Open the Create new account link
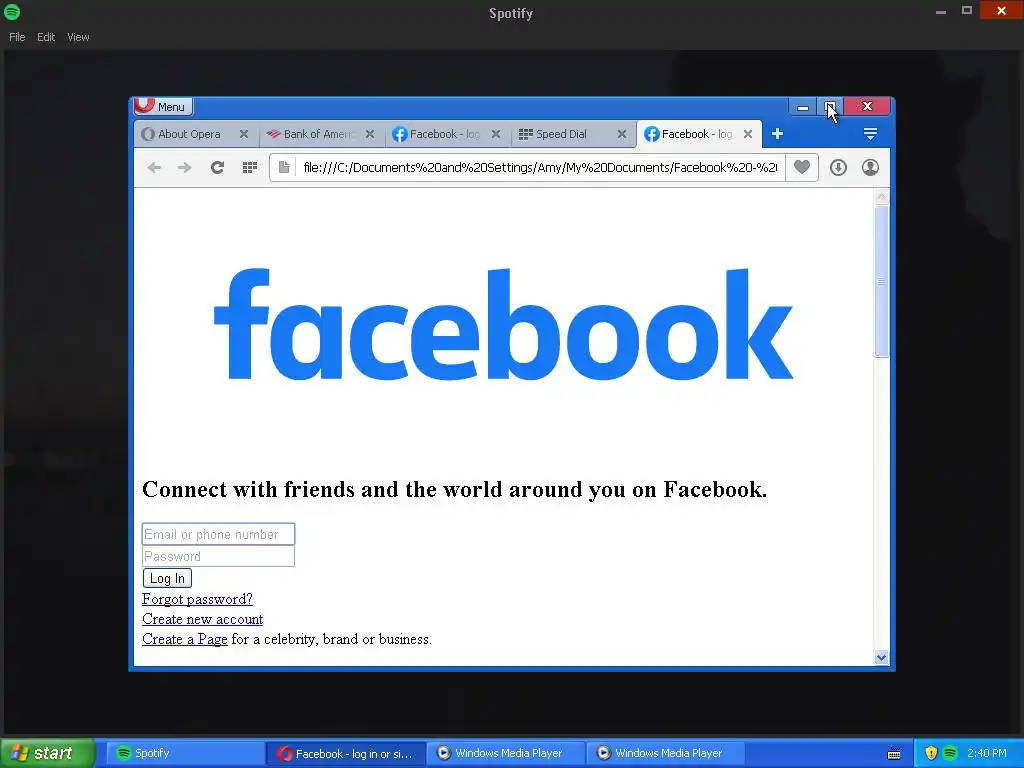1024x768 pixels. 202,619
